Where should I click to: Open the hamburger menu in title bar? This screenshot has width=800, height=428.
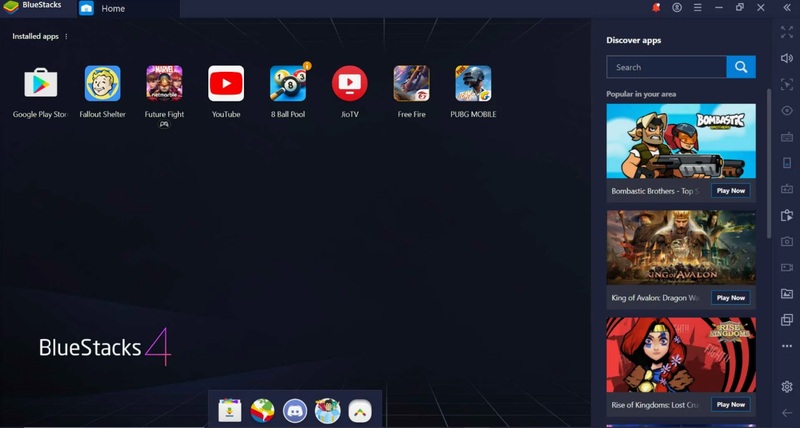697,8
